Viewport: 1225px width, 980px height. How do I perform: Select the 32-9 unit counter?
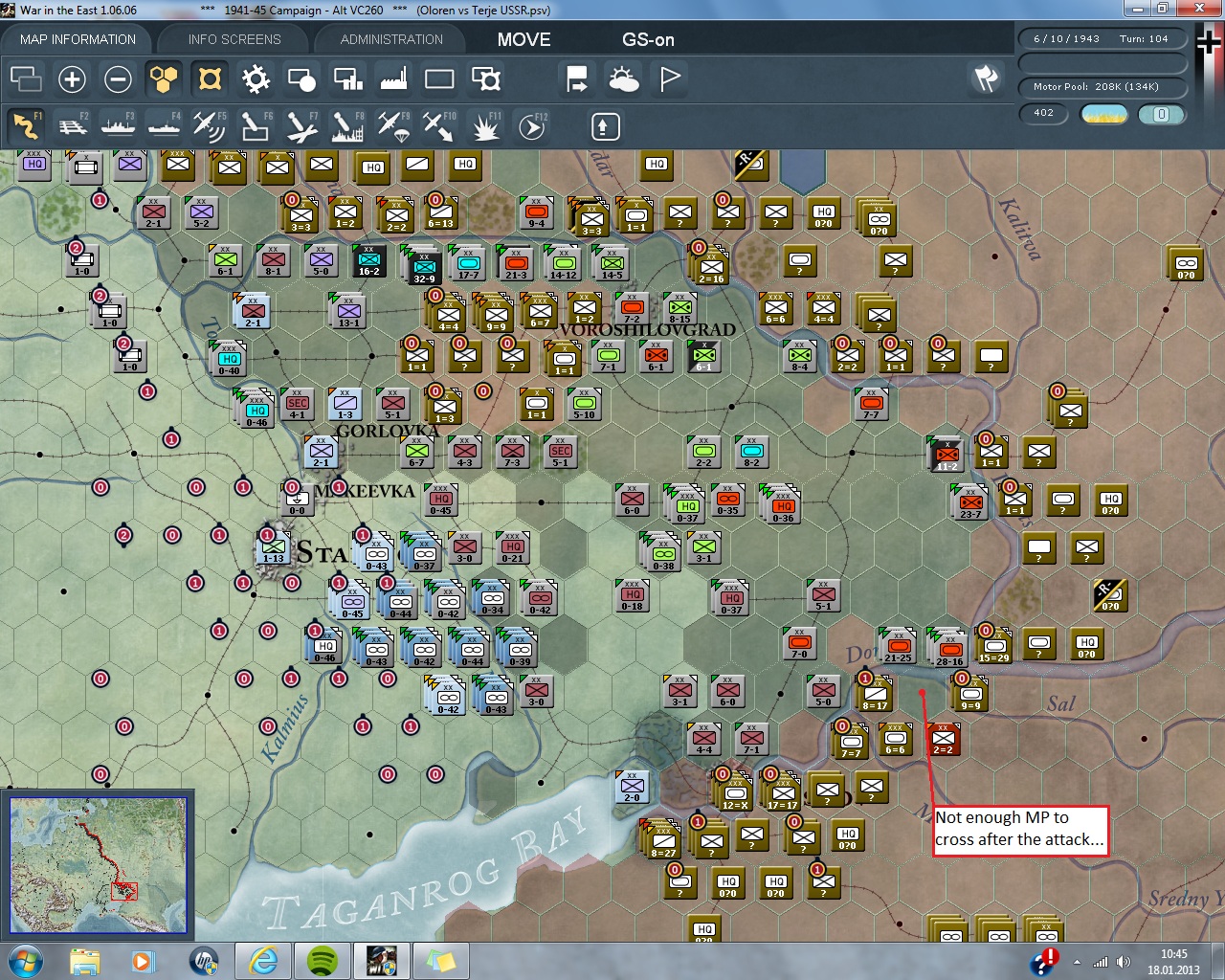[424, 268]
